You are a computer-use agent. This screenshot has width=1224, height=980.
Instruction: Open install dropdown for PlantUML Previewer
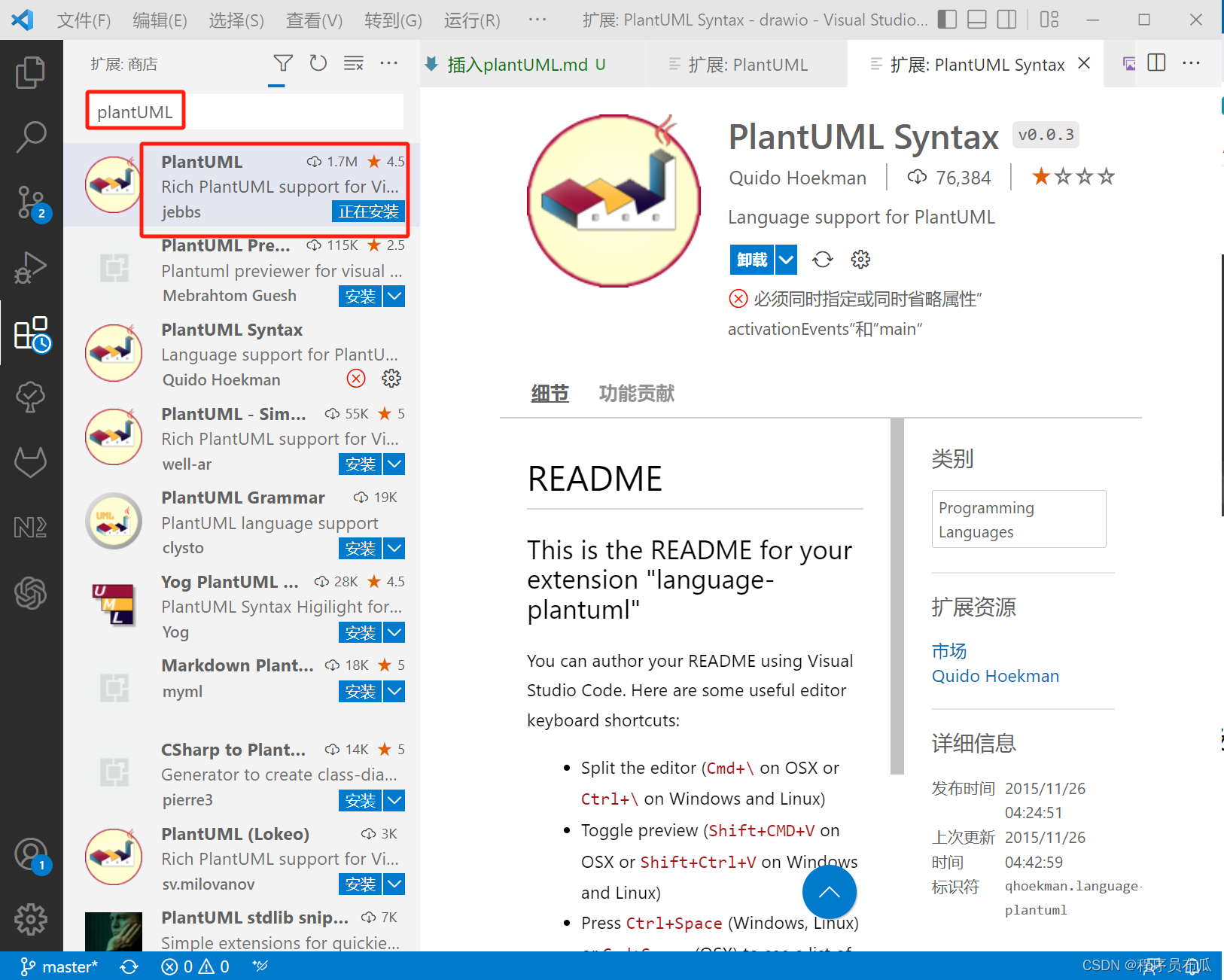pos(394,297)
